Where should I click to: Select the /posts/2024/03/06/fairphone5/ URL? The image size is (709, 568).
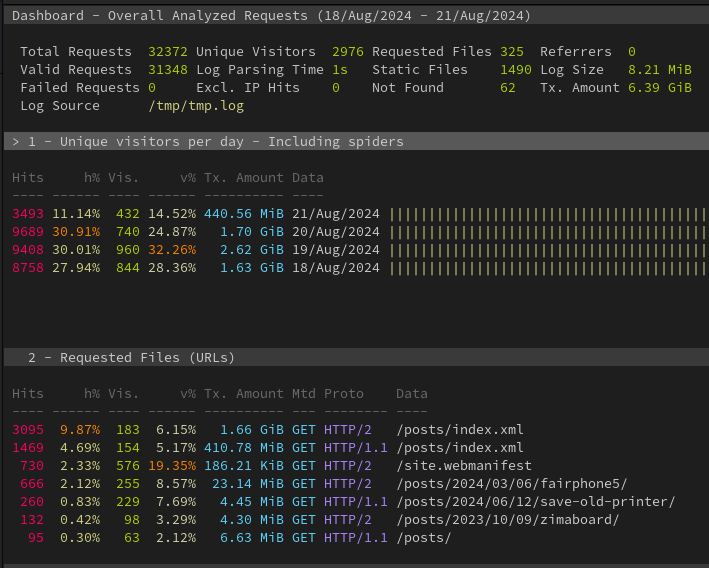point(511,484)
